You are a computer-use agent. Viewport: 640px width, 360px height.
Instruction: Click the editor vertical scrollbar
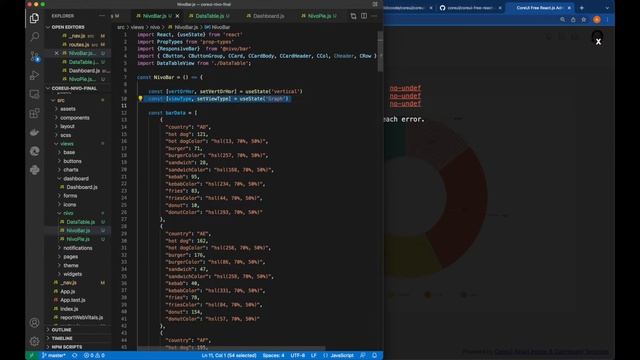point(380,52)
